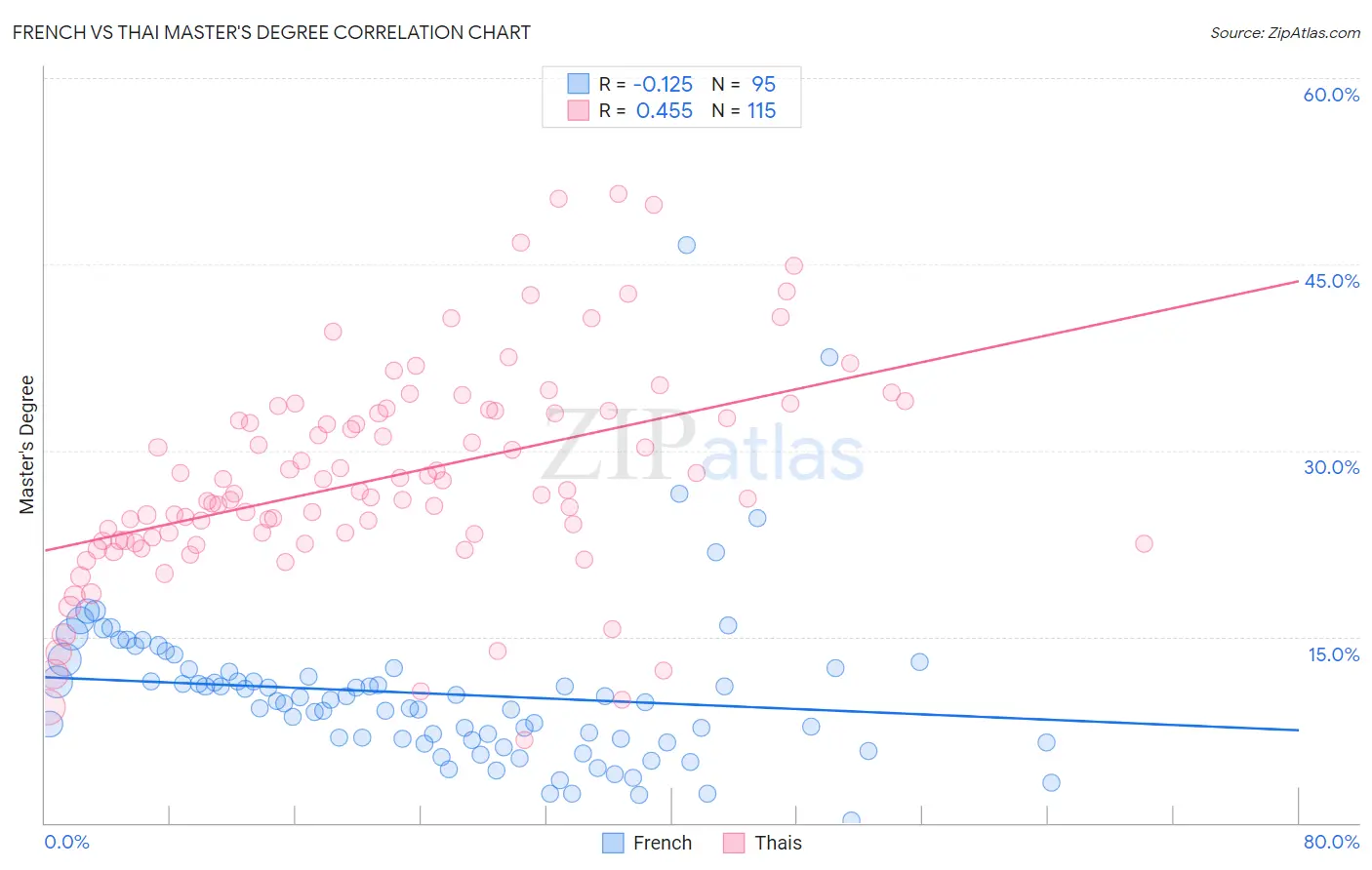Viewport: 1372px width, 870px height.
Task: Click the 30.0% y-axis label
Action: (1331, 467)
